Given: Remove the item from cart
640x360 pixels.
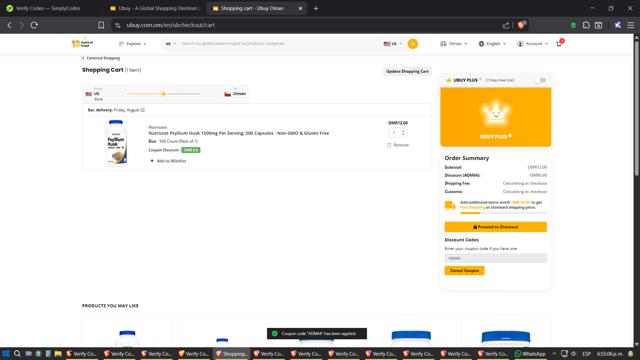Looking at the screenshot, I should click(398, 145).
